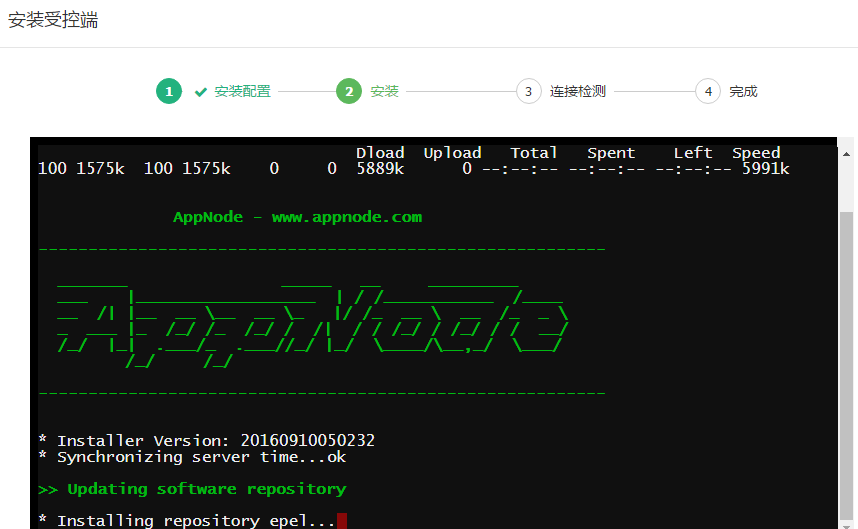Viewport: 858px width, 529px height.
Task: Click the green checkmark beside 安装配置
Action: (201, 92)
